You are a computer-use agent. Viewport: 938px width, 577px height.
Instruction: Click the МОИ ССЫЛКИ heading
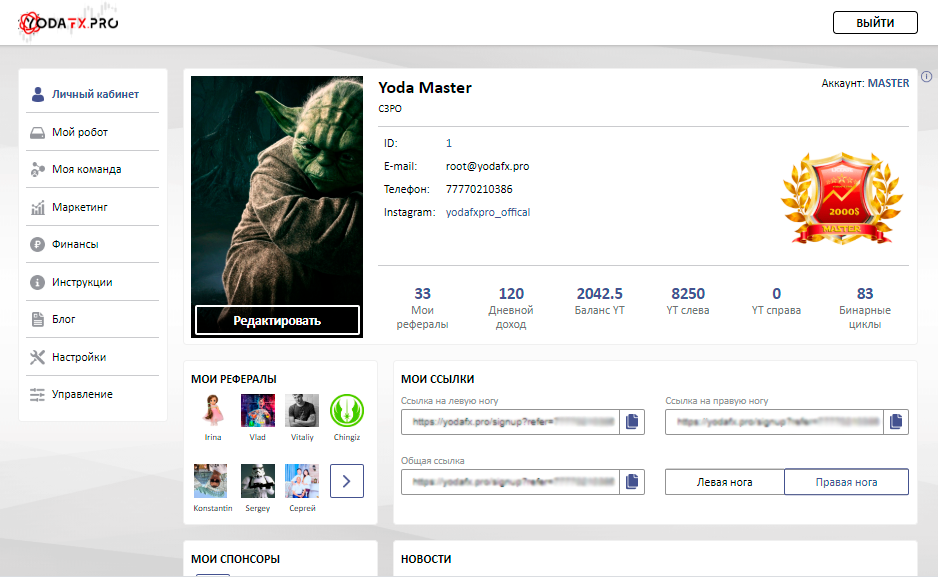[437, 379]
